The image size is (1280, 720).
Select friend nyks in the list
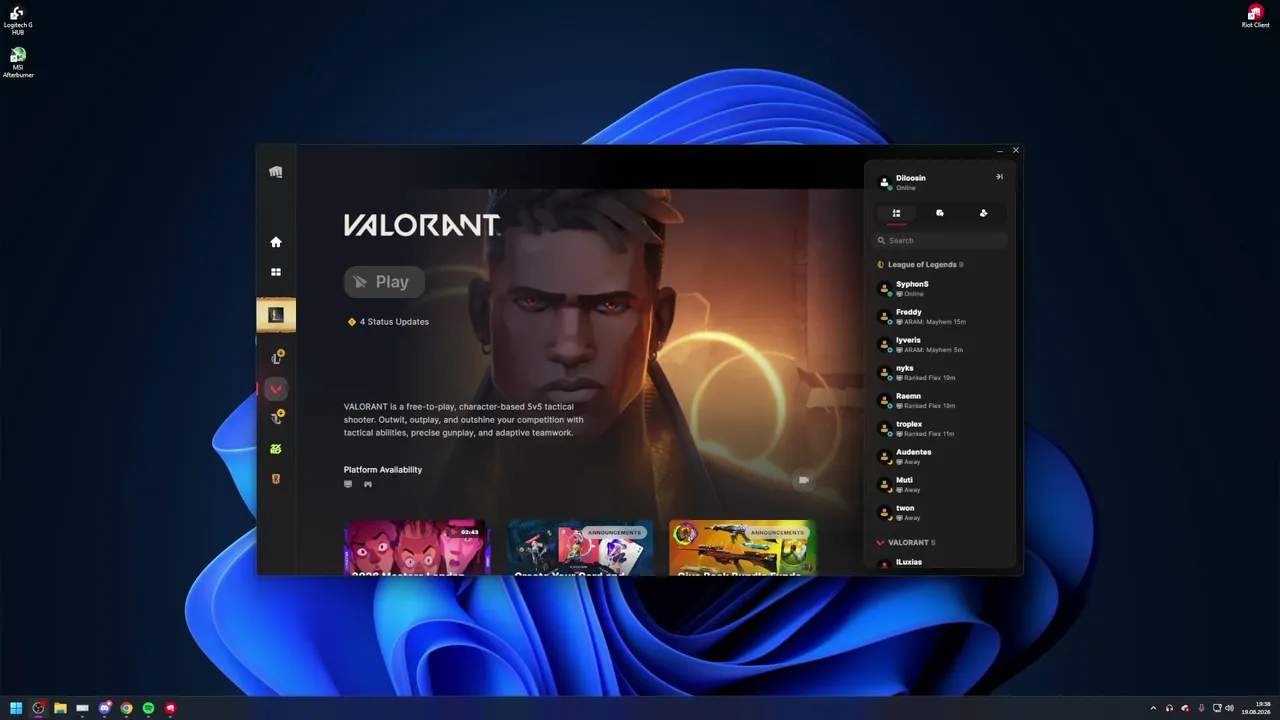click(940, 372)
